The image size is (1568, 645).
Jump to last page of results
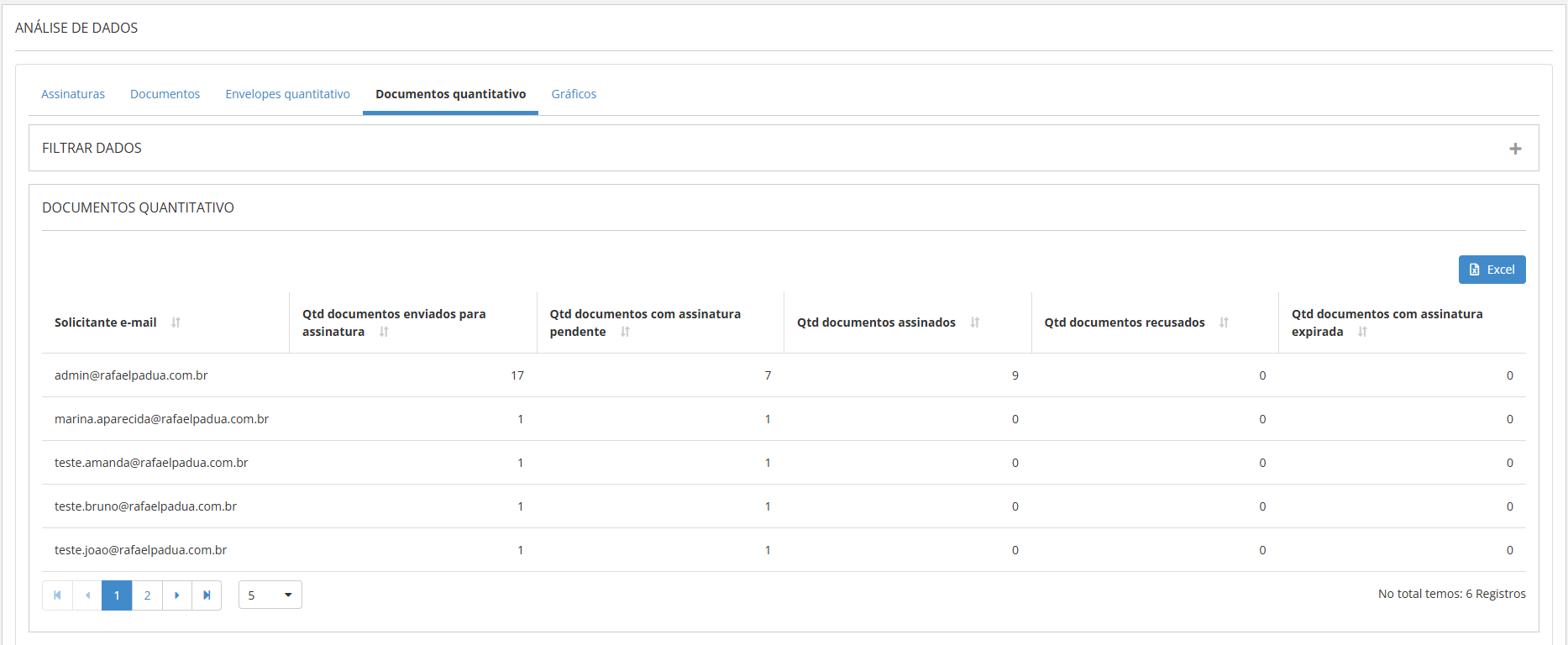click(207, 595)
